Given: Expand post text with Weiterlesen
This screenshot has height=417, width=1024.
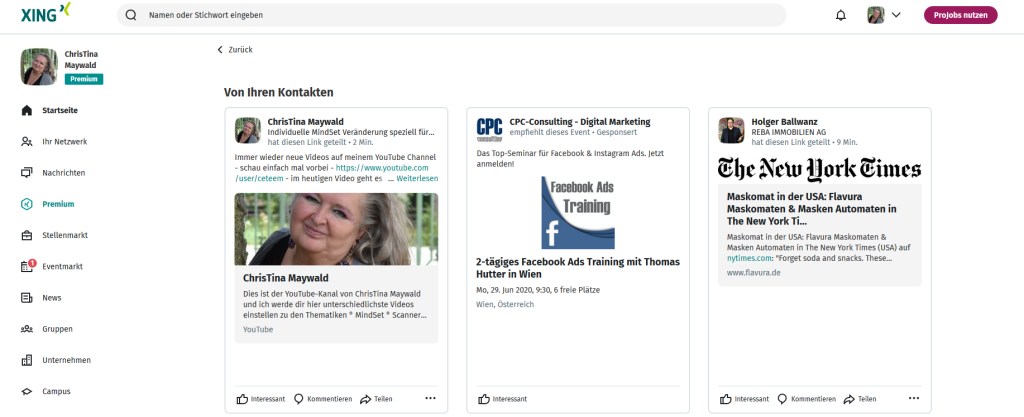Looking at the screenshot, I should tap(416, 179).
